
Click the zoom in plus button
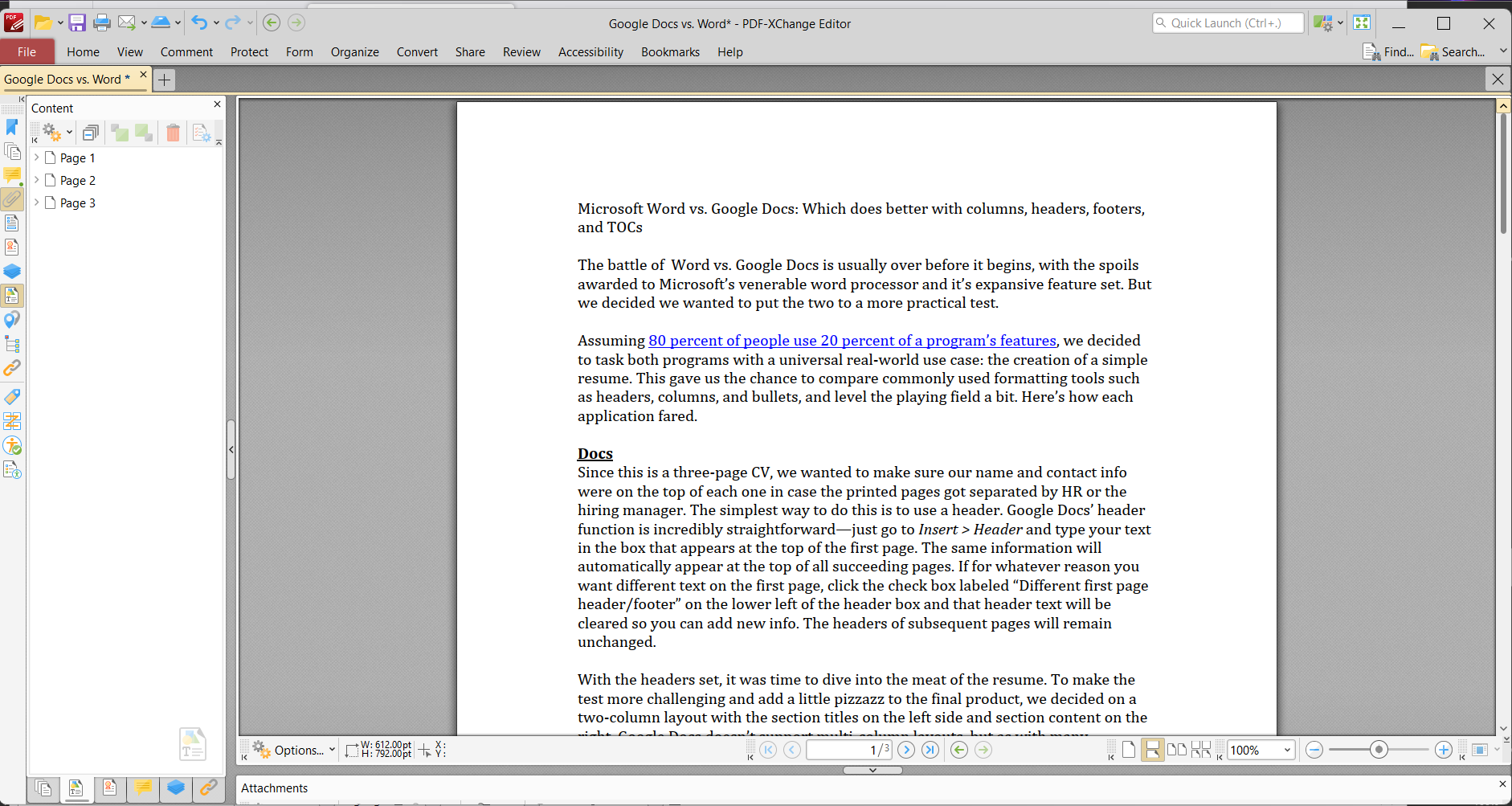(1444, 750)
